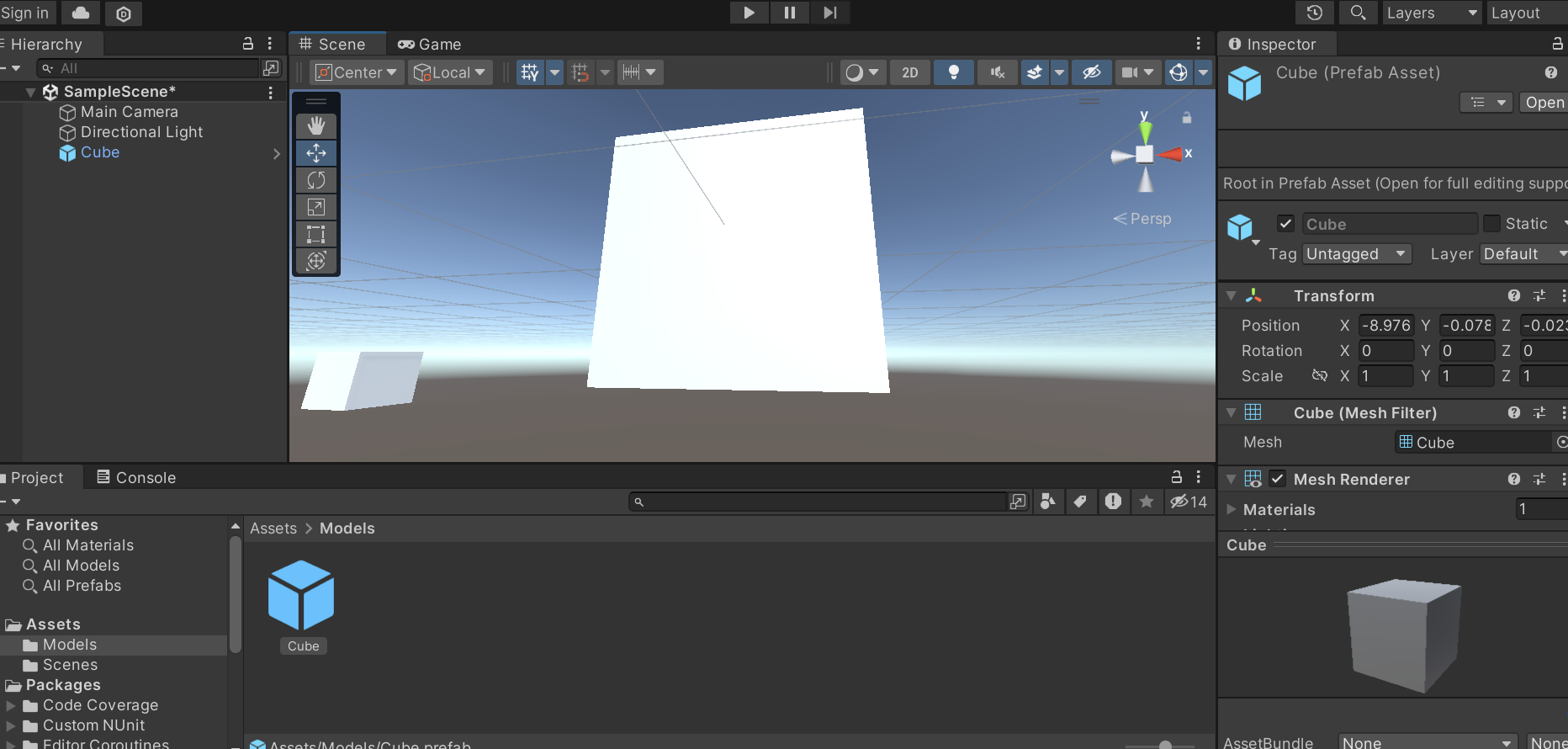Toggle hidden objects visibility in Scene

point(1092,72)
